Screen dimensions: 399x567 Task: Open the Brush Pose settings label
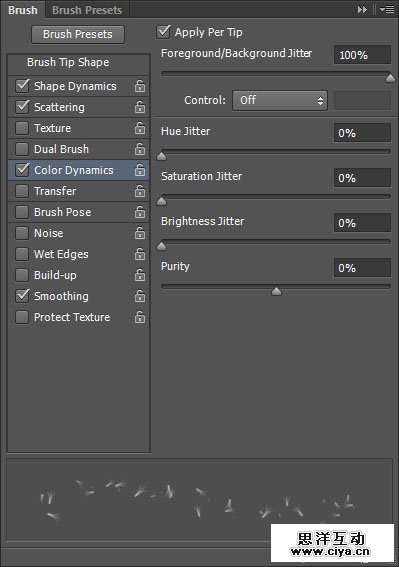click(63, 212)
